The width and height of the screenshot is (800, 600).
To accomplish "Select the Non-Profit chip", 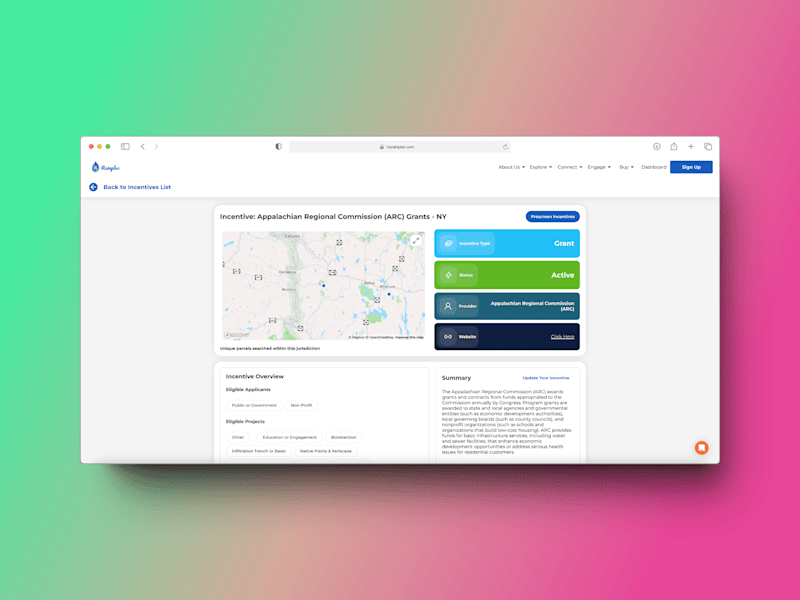I will 301,405.
